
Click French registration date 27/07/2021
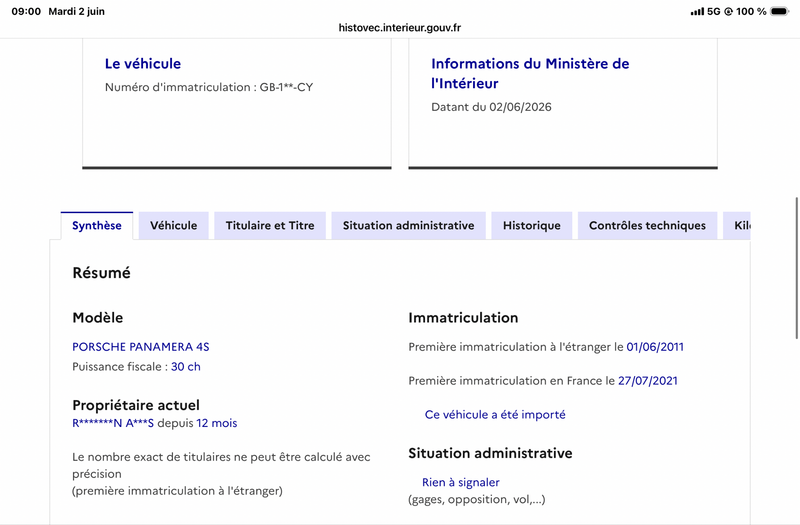[x=648, y=381]
